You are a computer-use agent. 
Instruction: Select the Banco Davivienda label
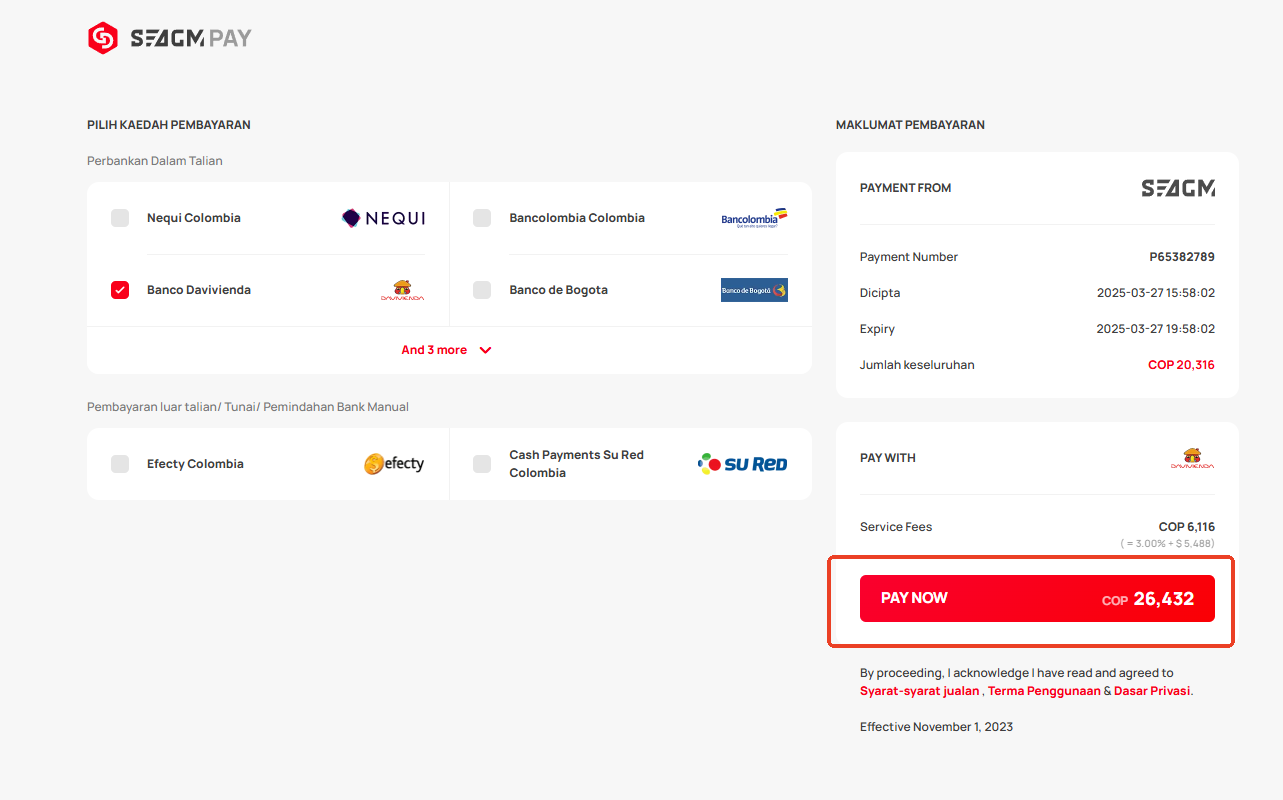[199, 290]
